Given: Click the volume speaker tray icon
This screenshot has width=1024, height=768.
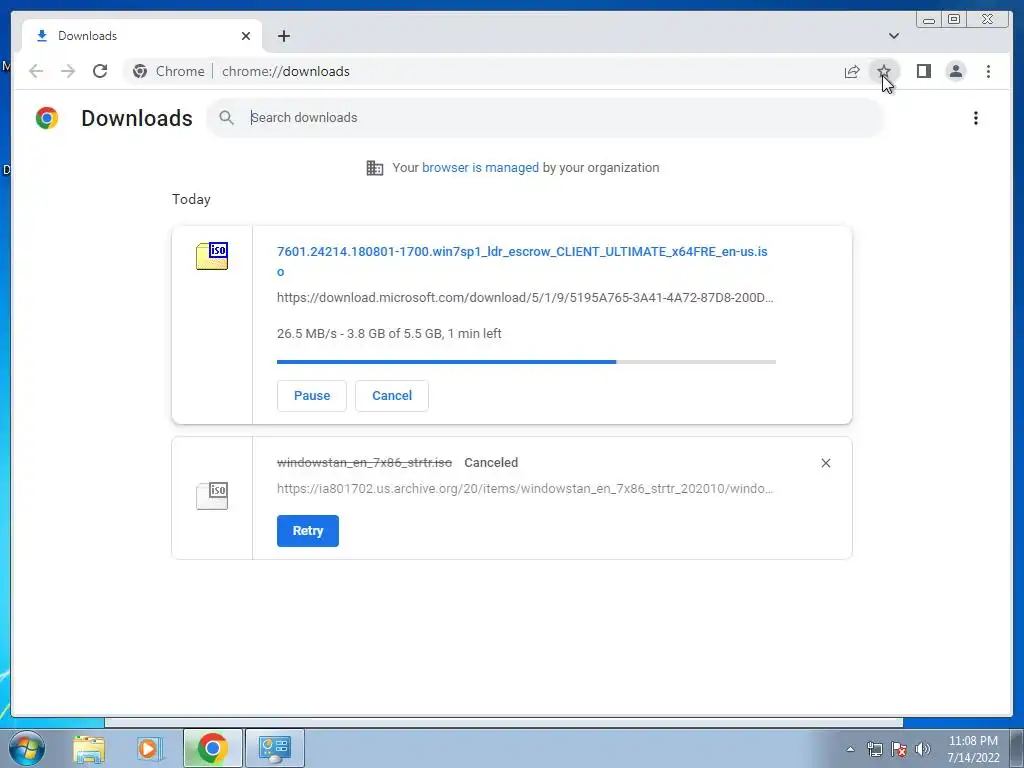Looking at the screenshot, I should (922, 749).
